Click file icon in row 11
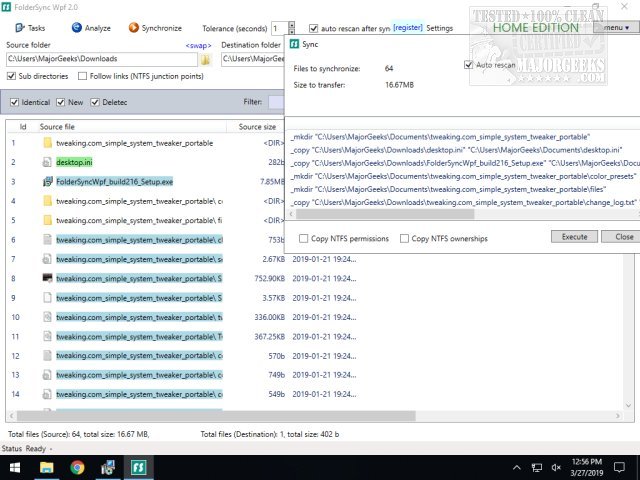The image size is (640, 480). 47,336
